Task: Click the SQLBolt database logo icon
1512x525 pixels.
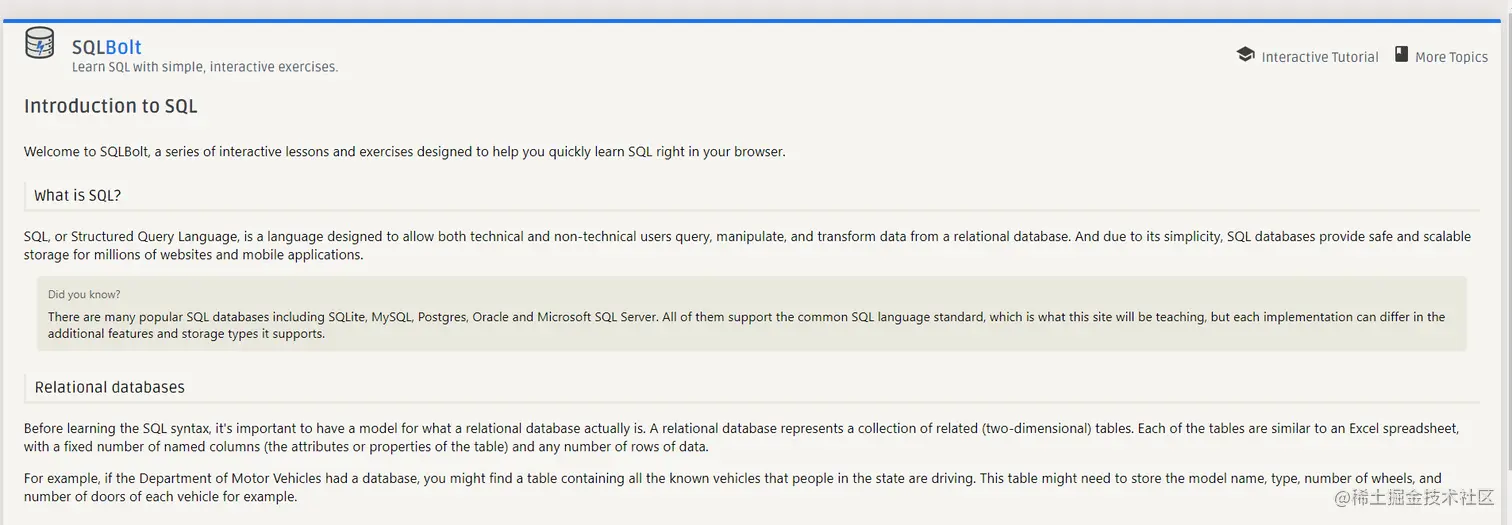Action: click(x=40, y=45)
